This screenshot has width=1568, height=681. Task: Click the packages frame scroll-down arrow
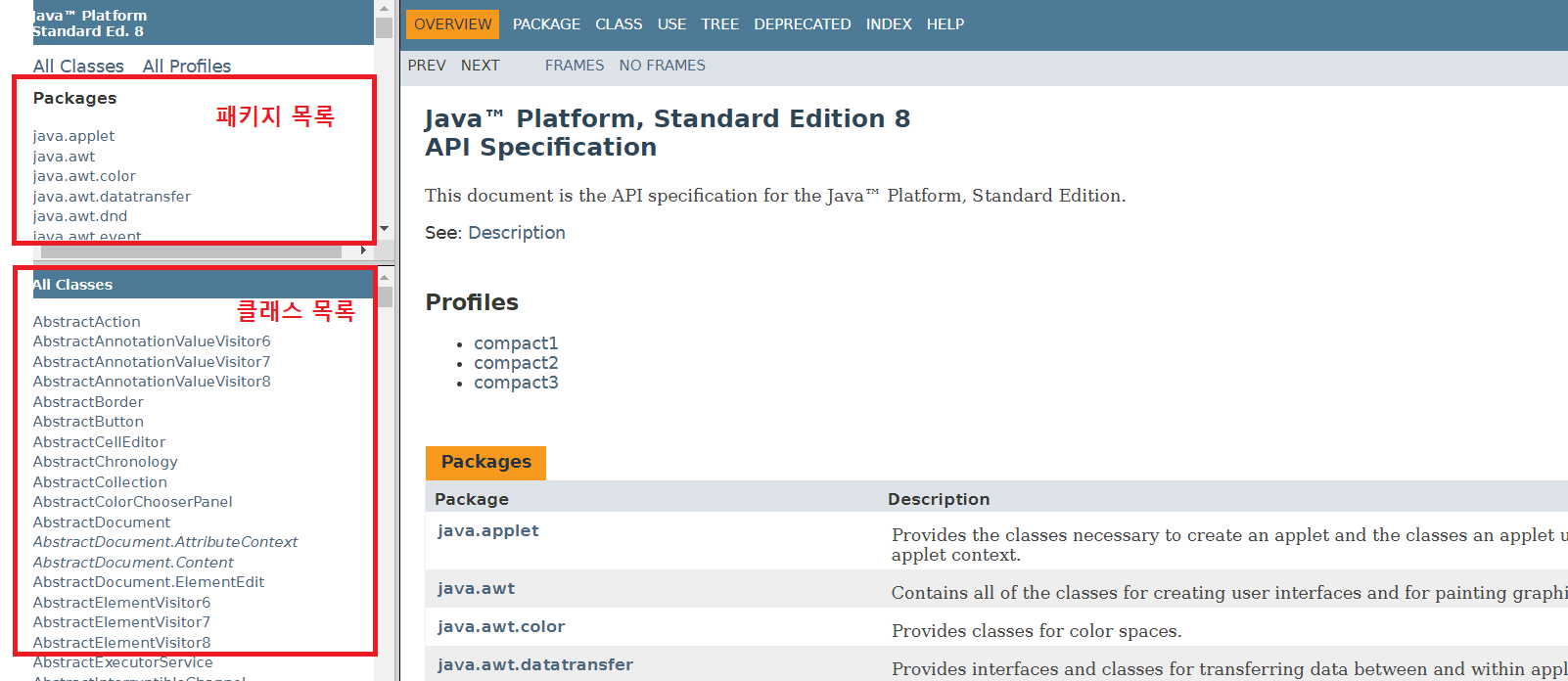click(x=385, y=229)
